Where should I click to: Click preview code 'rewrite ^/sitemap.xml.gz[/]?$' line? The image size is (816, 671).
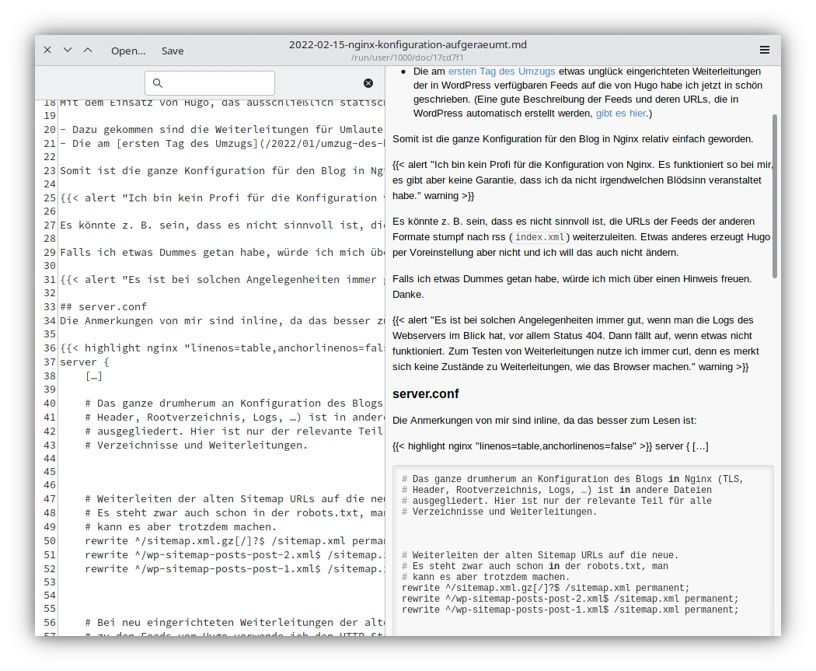[x=545, y=588]
